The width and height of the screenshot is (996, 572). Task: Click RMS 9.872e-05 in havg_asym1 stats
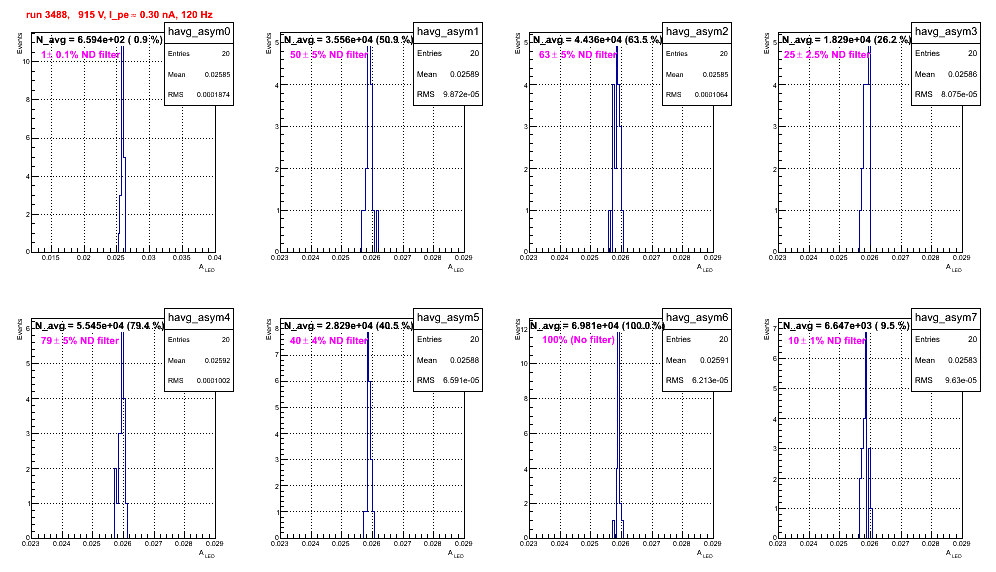(448, 95)
